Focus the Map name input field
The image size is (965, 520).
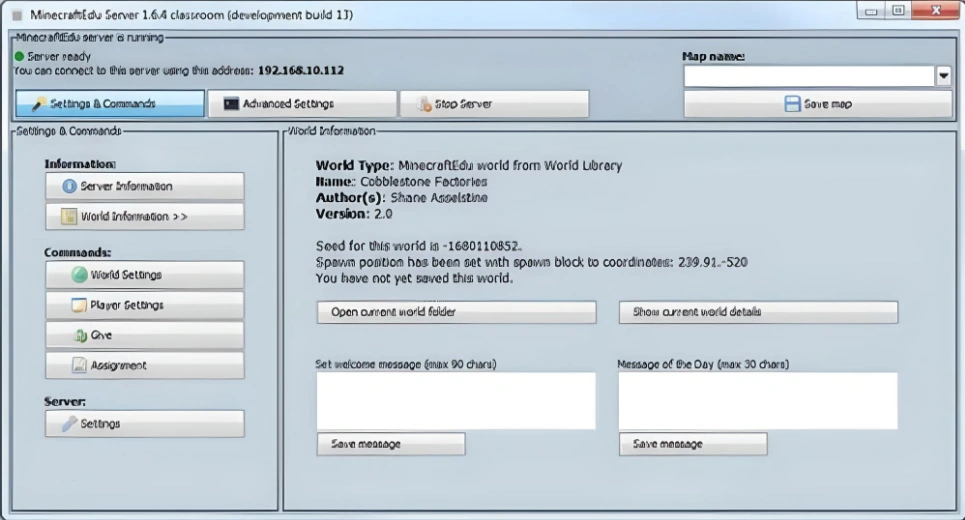(809, 76)
